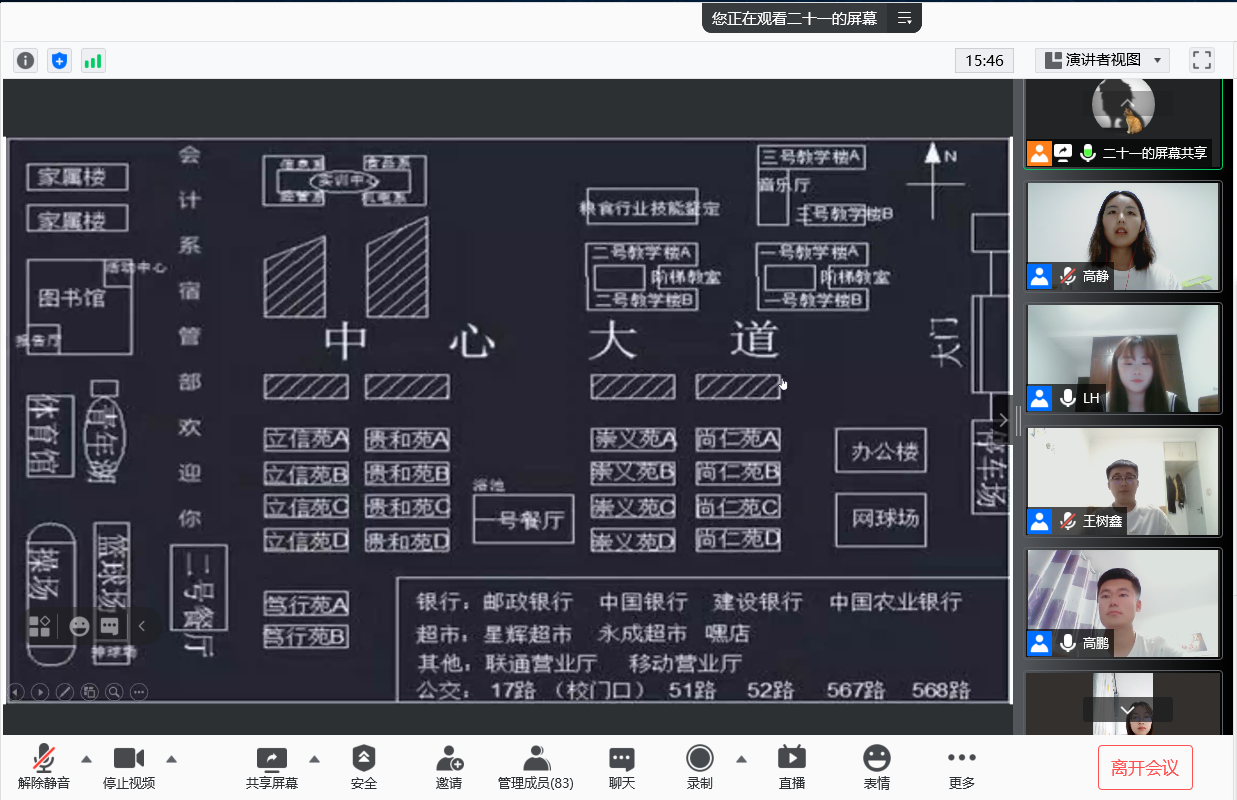This screenshot has width=1237, height=800.
Task: Open the 聊天 chat panel
Action: click(x=622, y=767)
